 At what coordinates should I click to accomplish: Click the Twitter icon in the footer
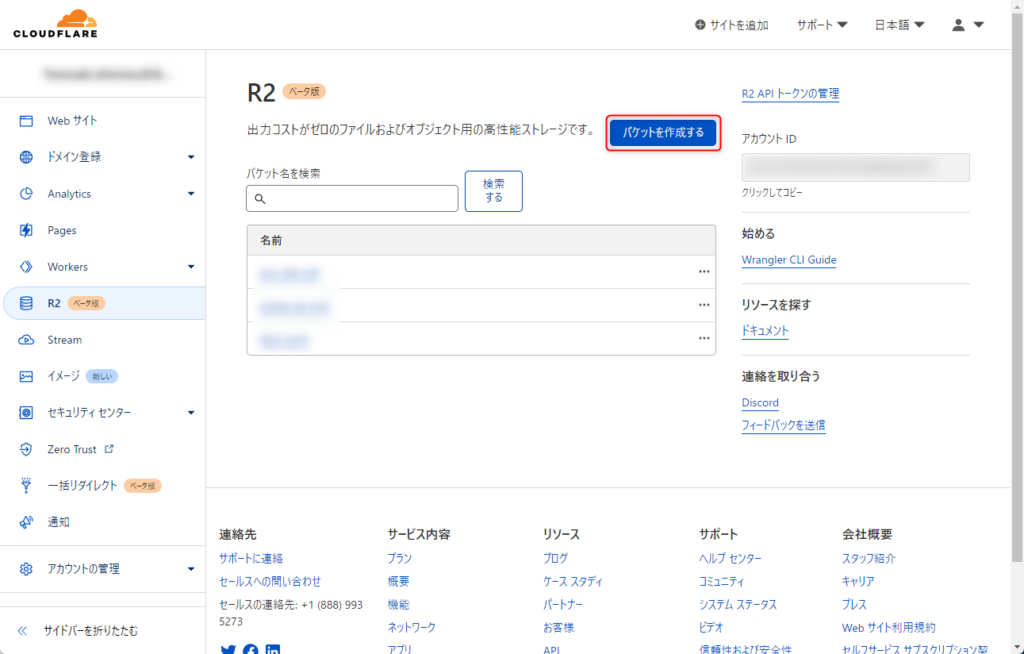pos(228,650)
